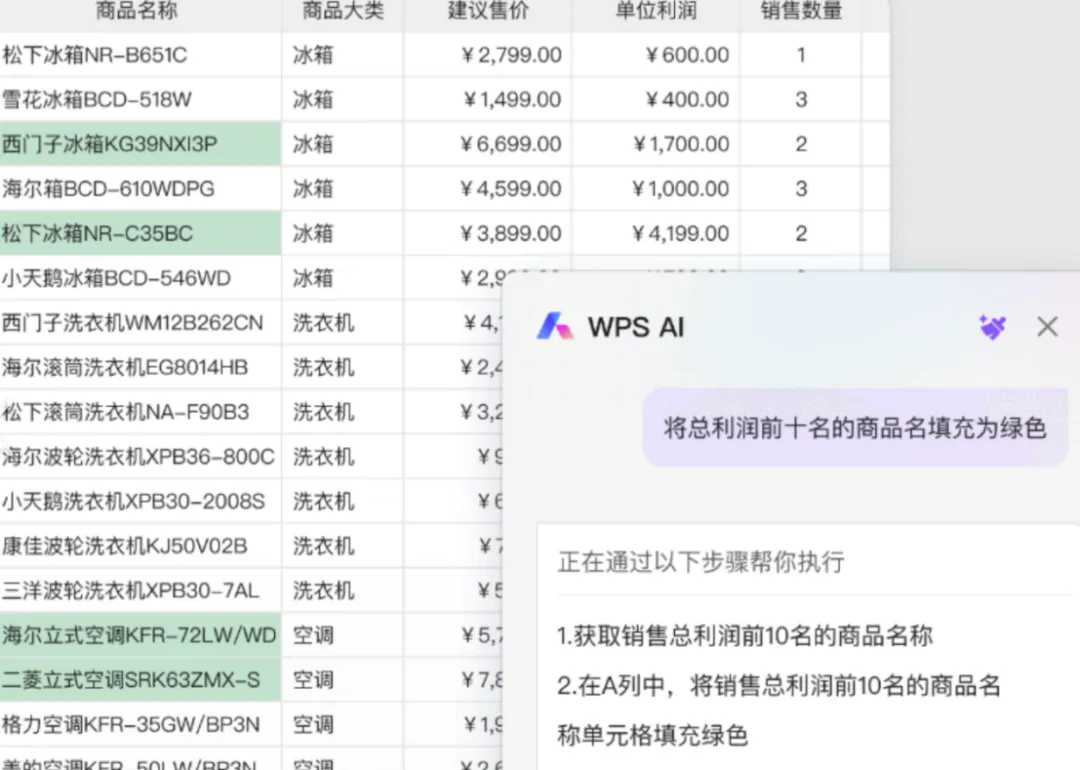
Task: Select quantity cell in 雪花冰箱BCD-518W row
Action: 800,99
